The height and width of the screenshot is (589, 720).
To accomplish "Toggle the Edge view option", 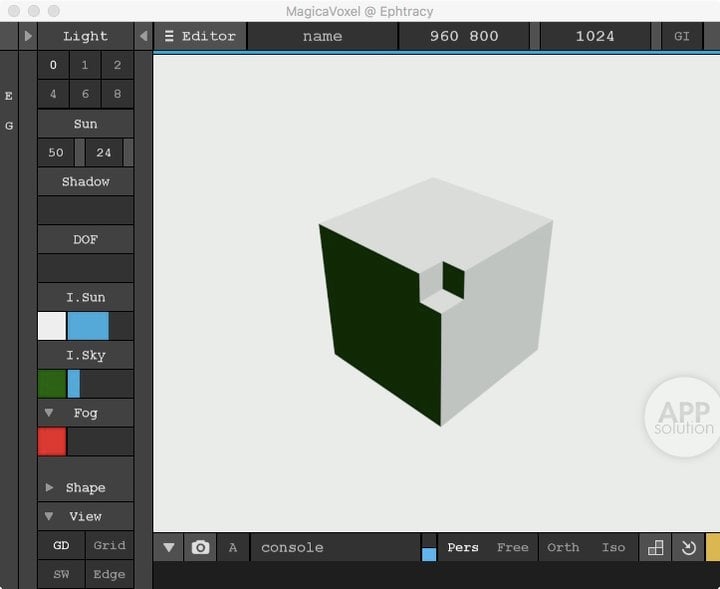I will 109,574.
